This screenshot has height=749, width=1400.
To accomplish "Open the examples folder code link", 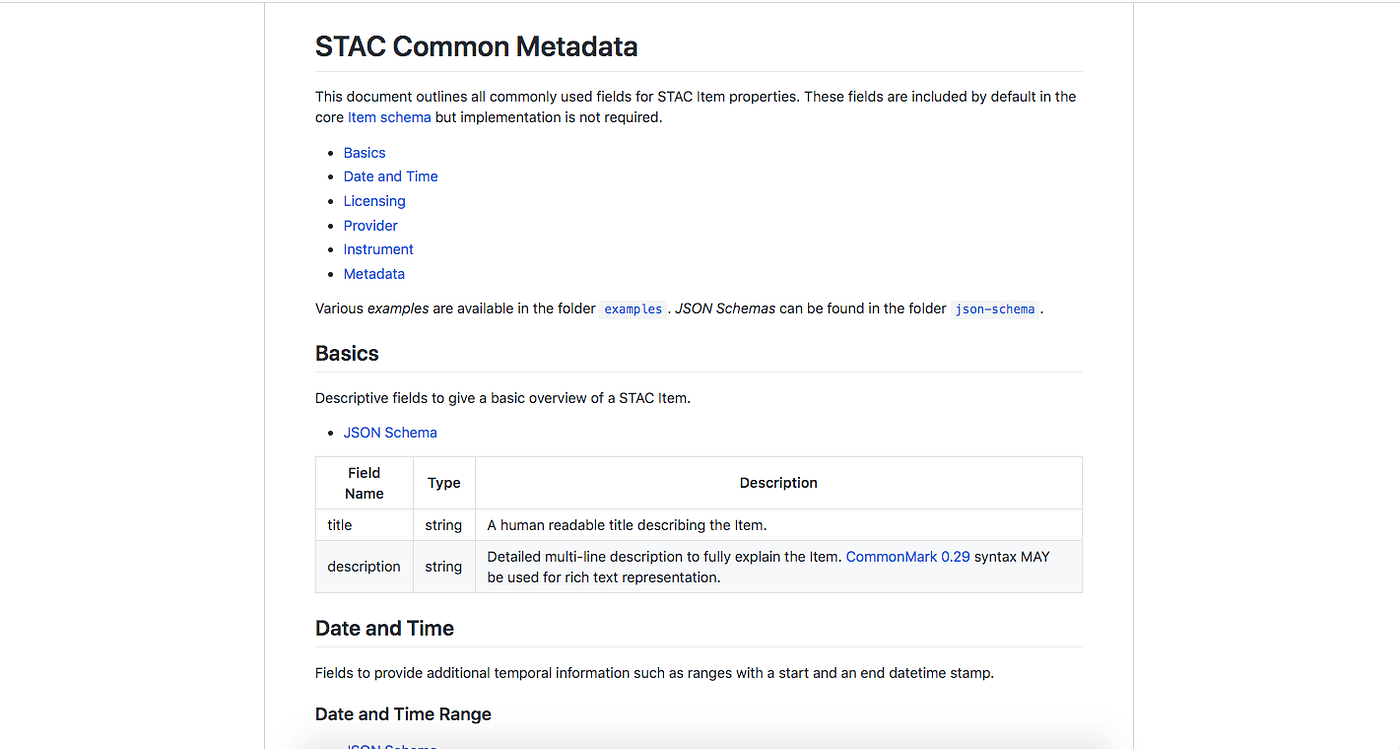I will point(633,309).
